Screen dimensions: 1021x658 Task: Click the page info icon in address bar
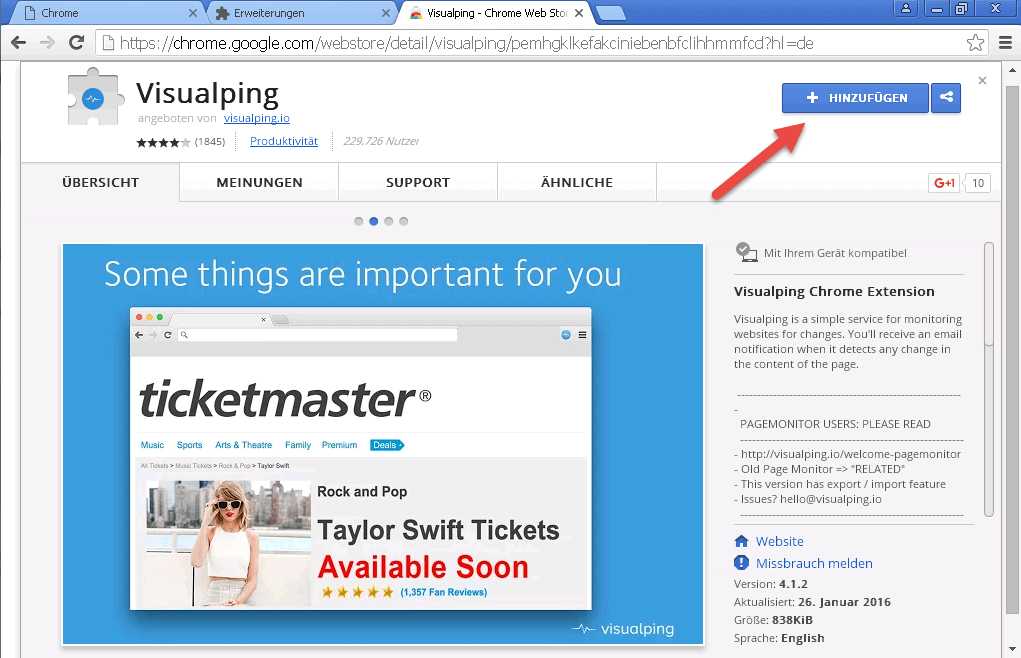(x=108, y=43)
